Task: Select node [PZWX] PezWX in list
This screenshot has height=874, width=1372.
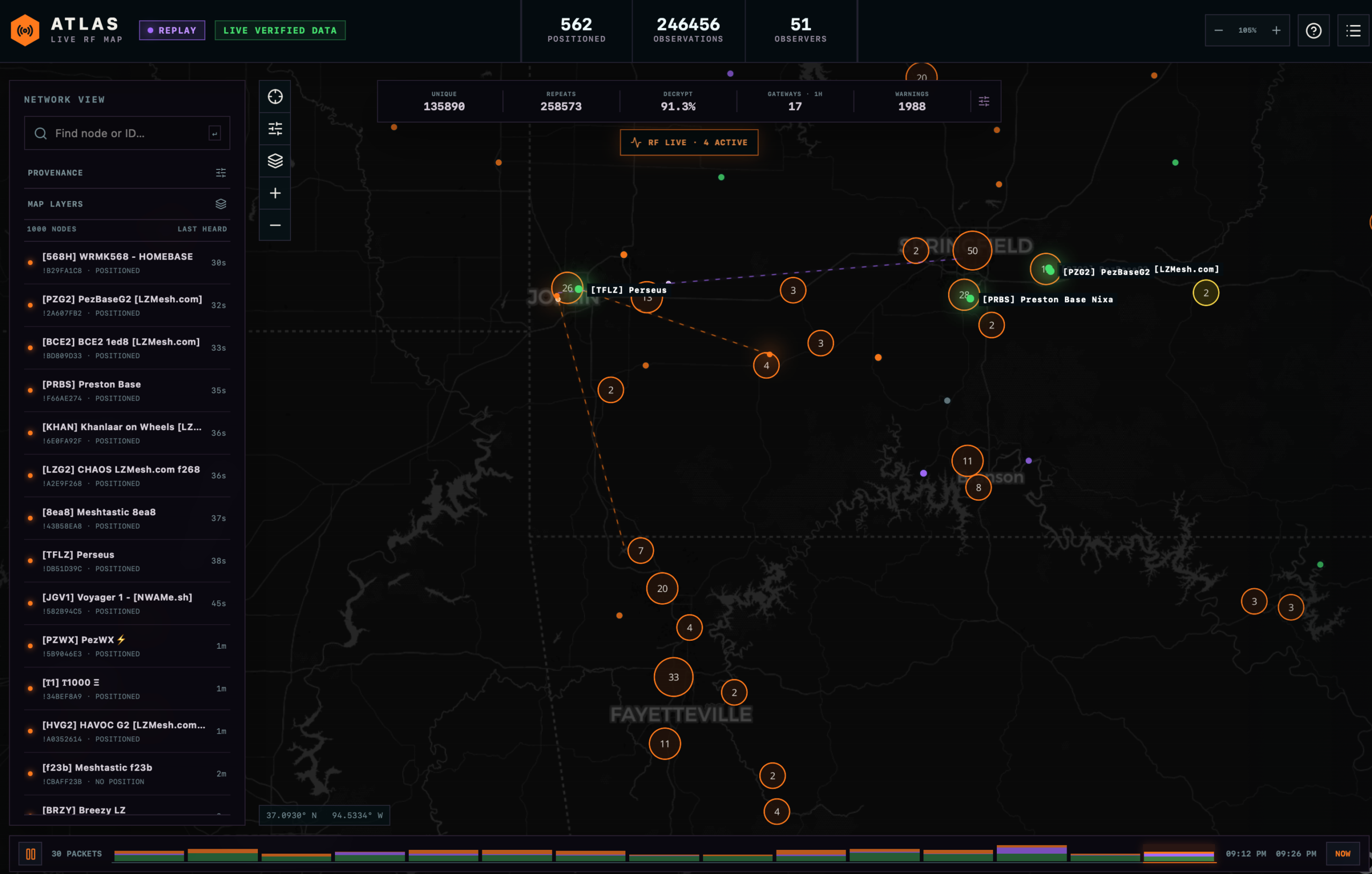Action: (x=127, y=646)
